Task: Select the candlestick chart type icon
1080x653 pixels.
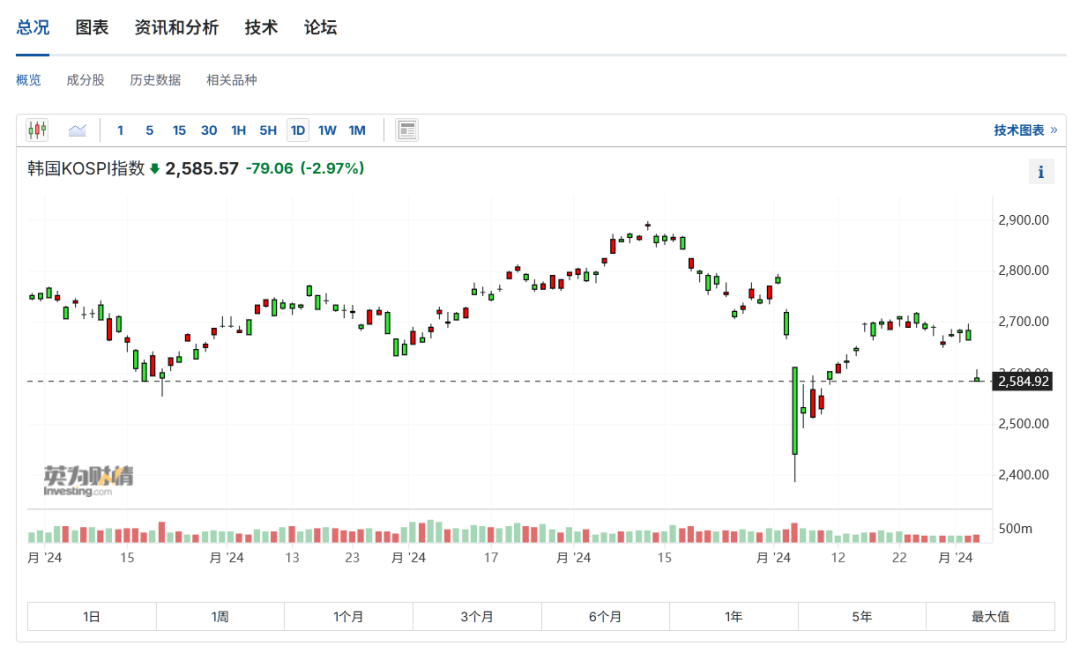Action: click(37, 129)
